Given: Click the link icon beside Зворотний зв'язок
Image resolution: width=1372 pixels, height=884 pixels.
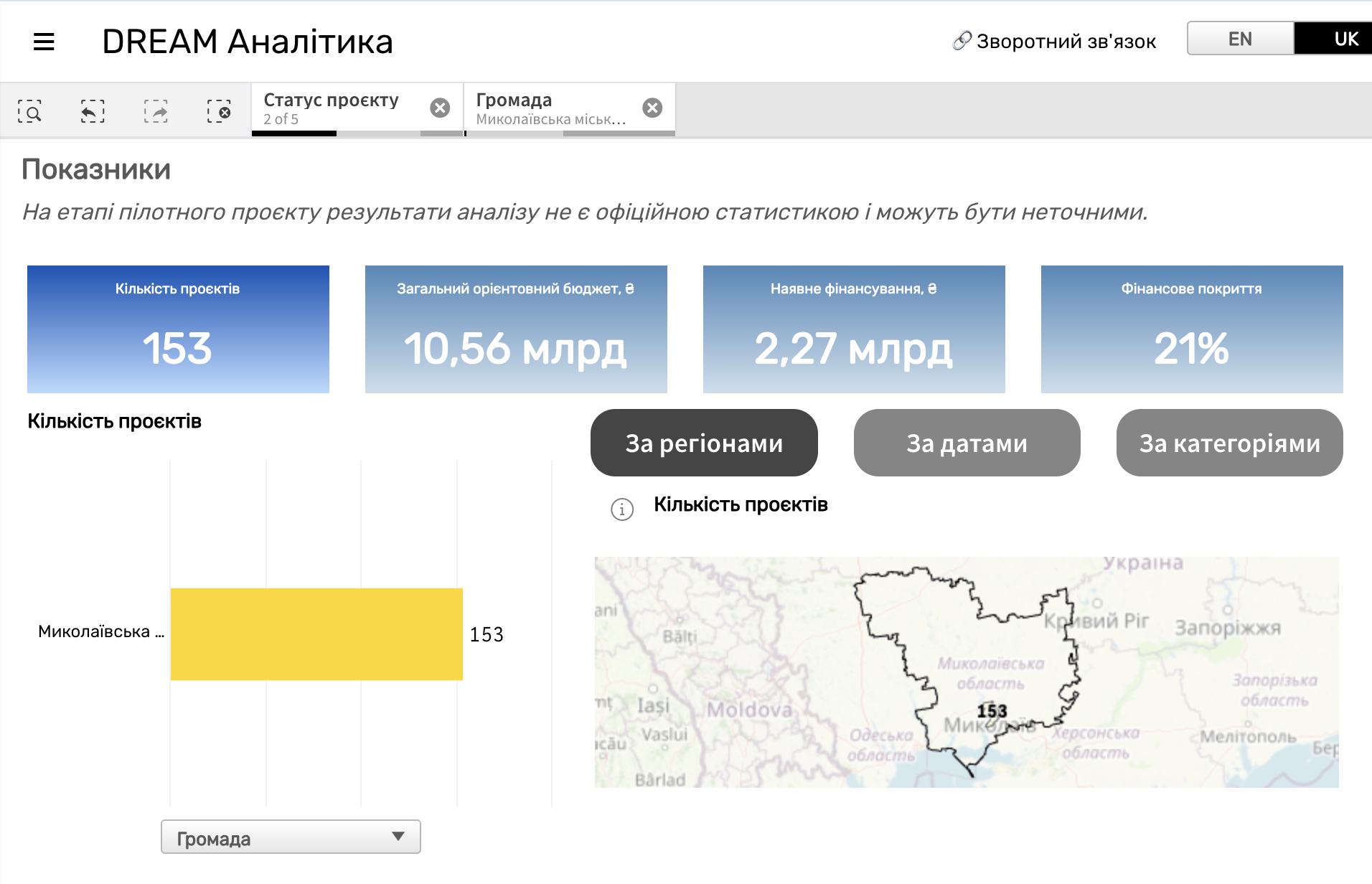Looking at the screenshot, I should coord(962,41).
